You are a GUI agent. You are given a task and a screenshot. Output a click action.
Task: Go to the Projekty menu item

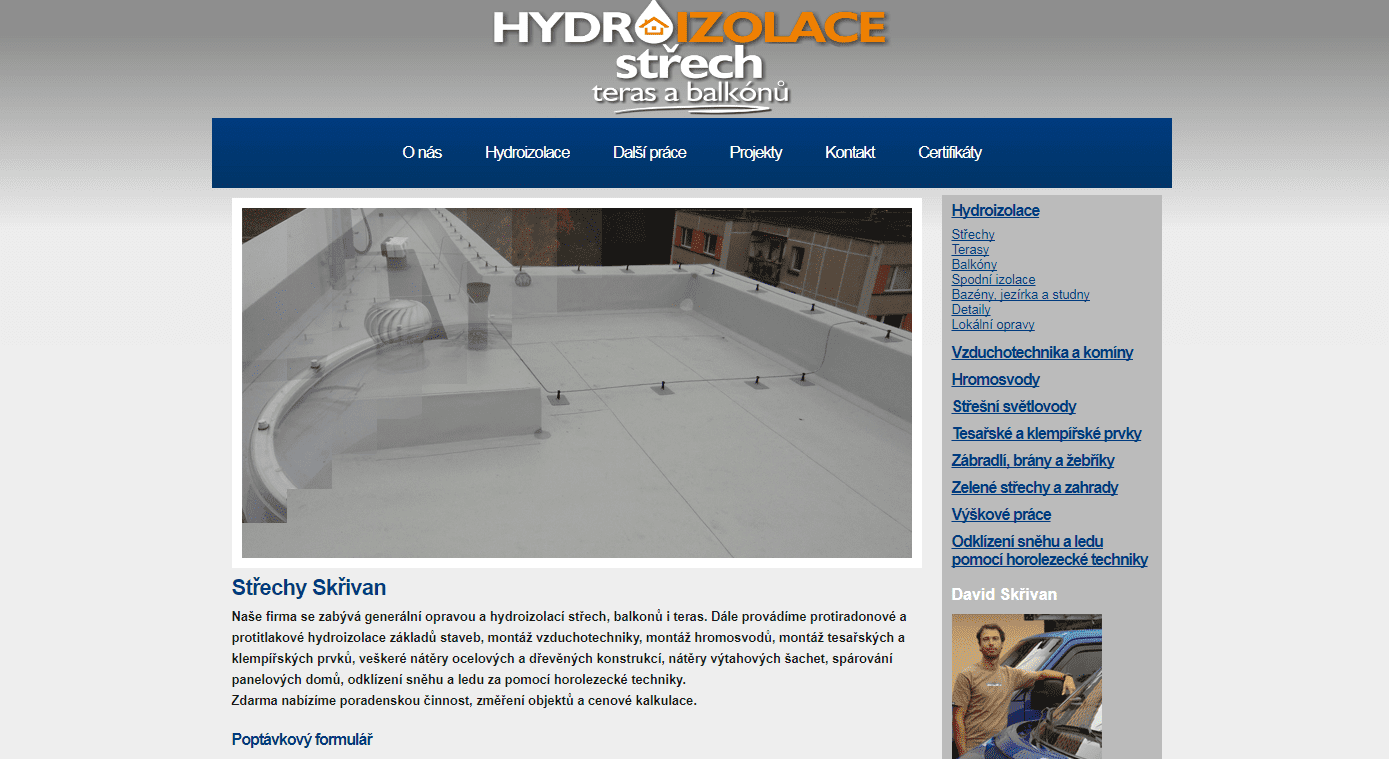click(756, 152)
